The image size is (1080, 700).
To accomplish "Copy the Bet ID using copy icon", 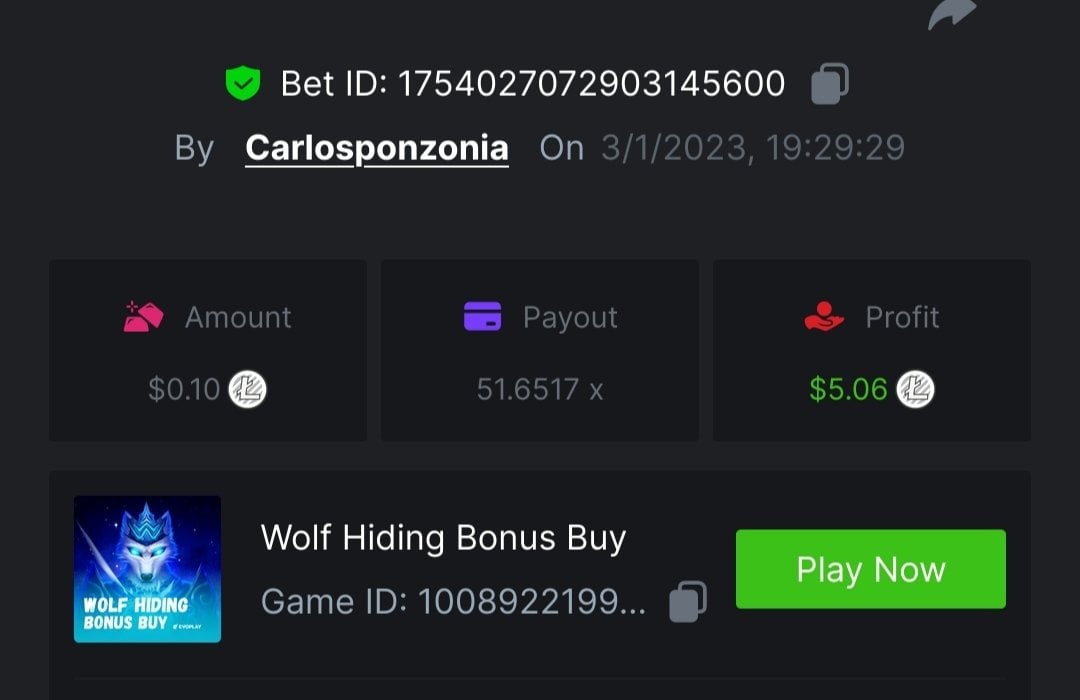I will 830,84.
